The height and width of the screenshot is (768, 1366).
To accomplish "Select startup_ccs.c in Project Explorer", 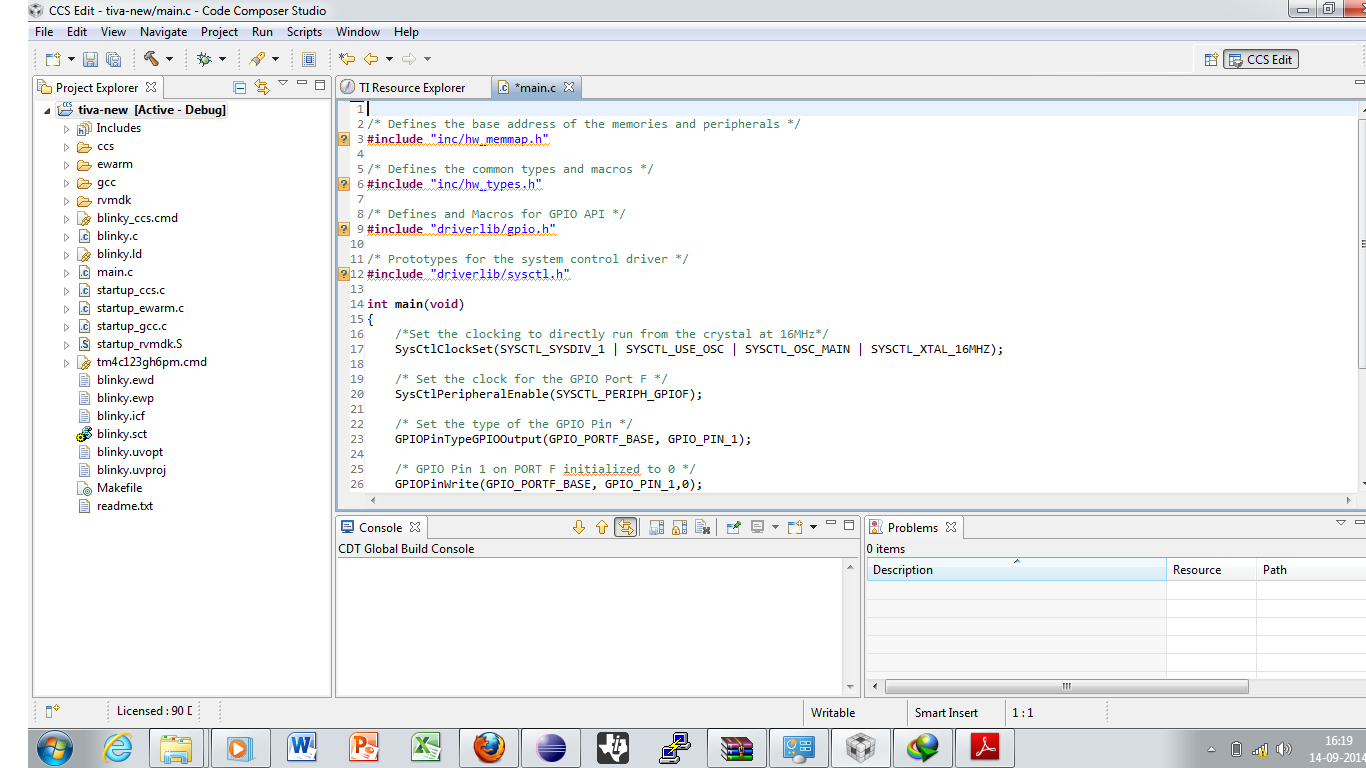I will coord(130,290).
